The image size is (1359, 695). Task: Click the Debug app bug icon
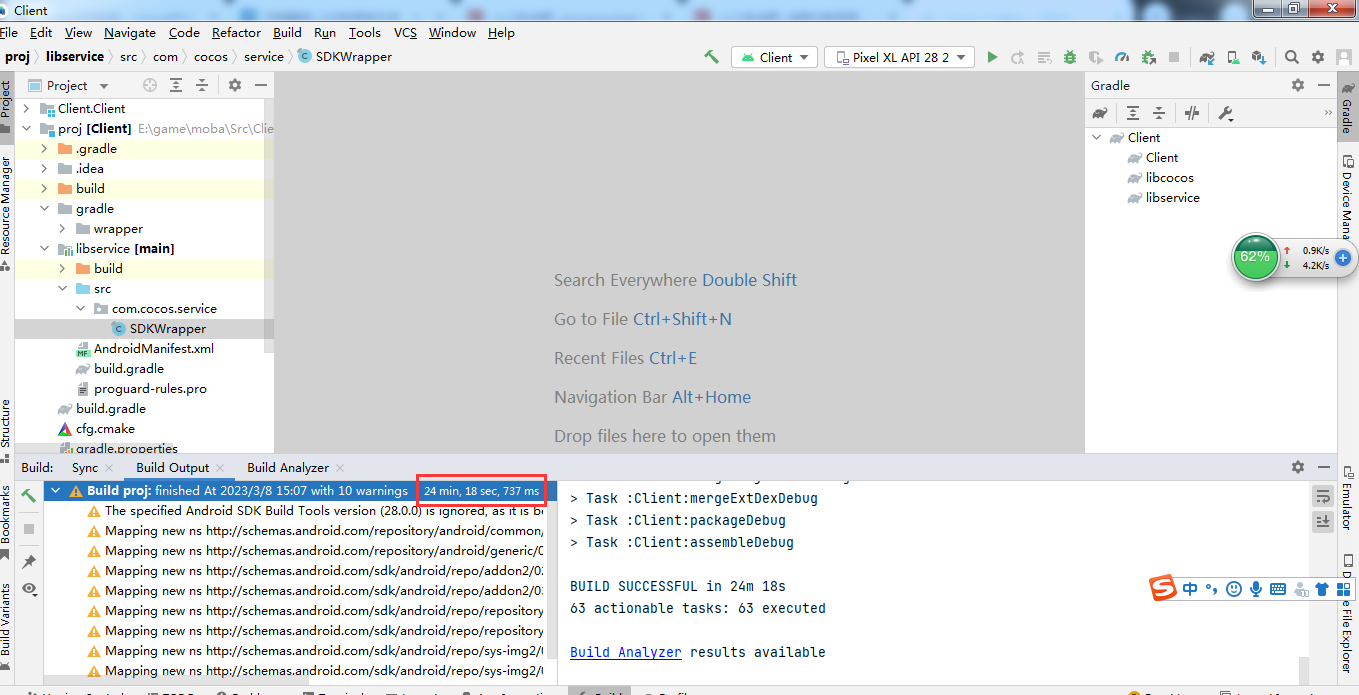(1070, 57)
